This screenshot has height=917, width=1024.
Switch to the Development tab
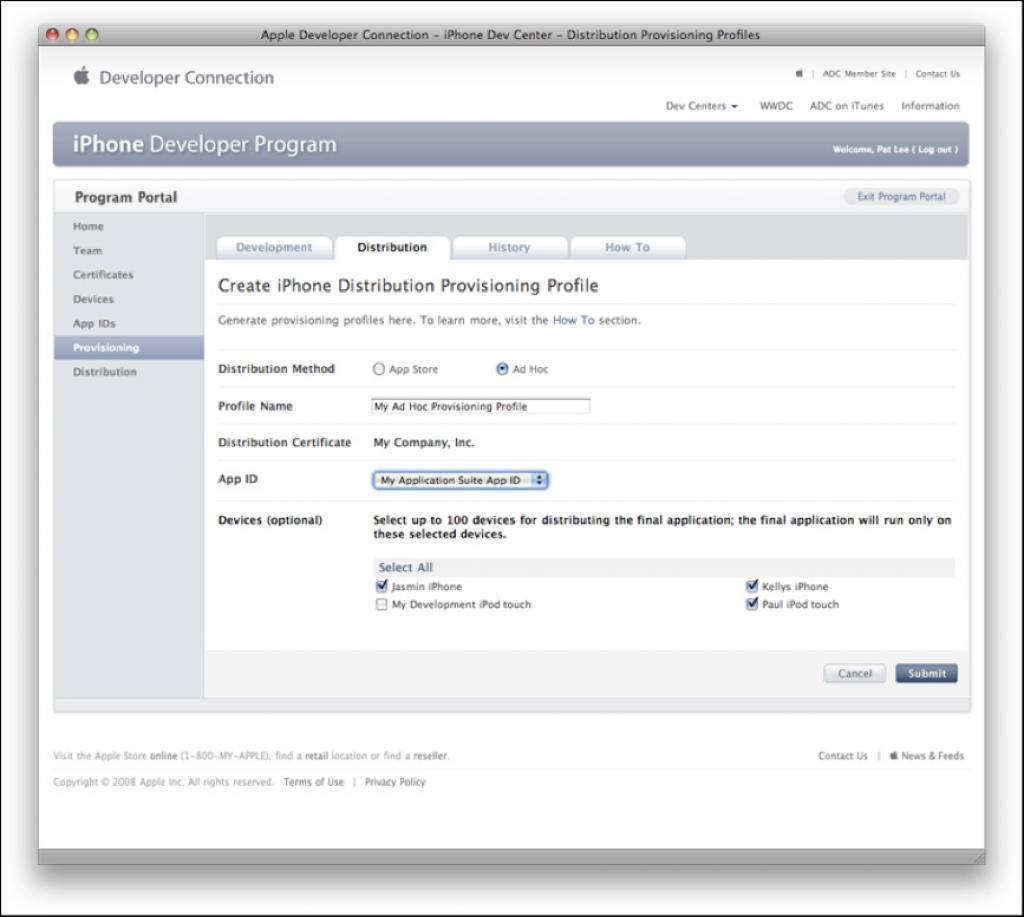tap(274, 248)
